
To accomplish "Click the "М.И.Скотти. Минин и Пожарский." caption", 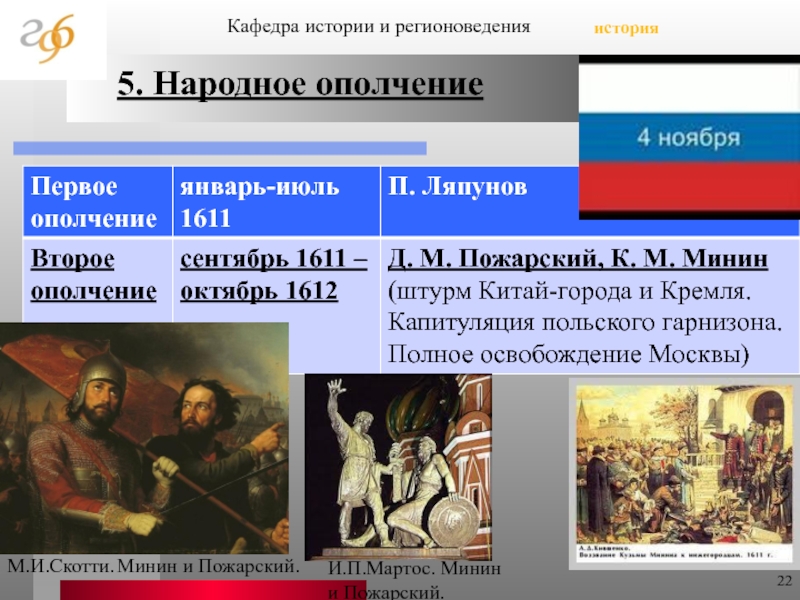I will (x=154, y=566).
